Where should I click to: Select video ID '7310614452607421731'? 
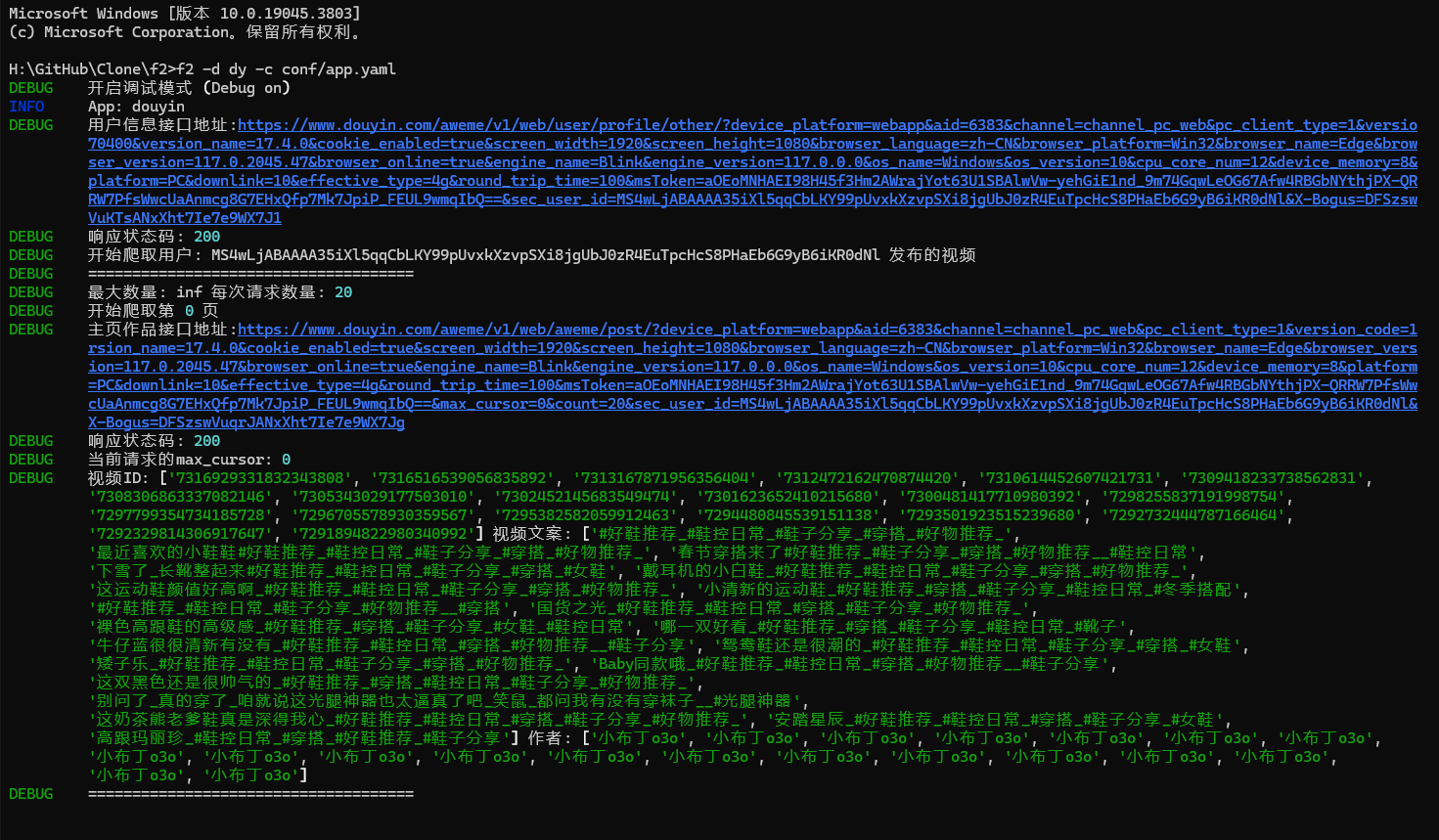coord(1069,478)
